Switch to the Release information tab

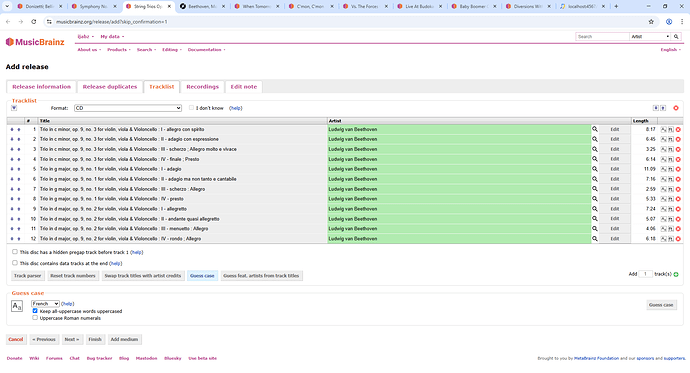pyautogui.click(x=41, y=87)
